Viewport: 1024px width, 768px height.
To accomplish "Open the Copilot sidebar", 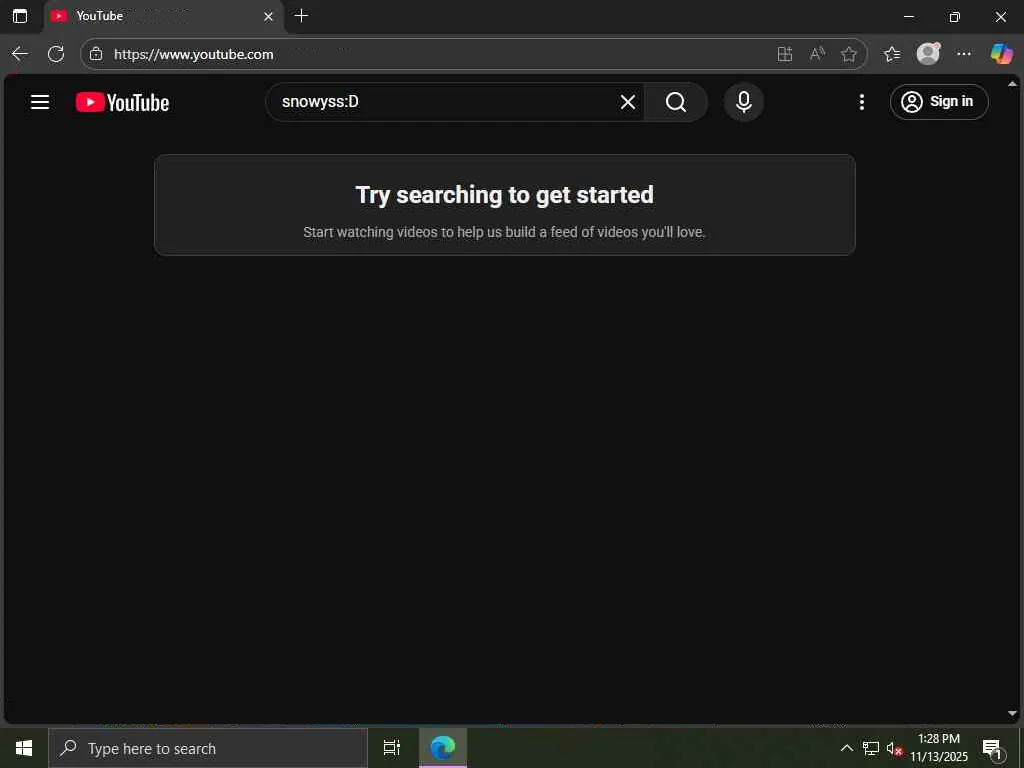I will pyautogui.click(x=1001, y=54).
